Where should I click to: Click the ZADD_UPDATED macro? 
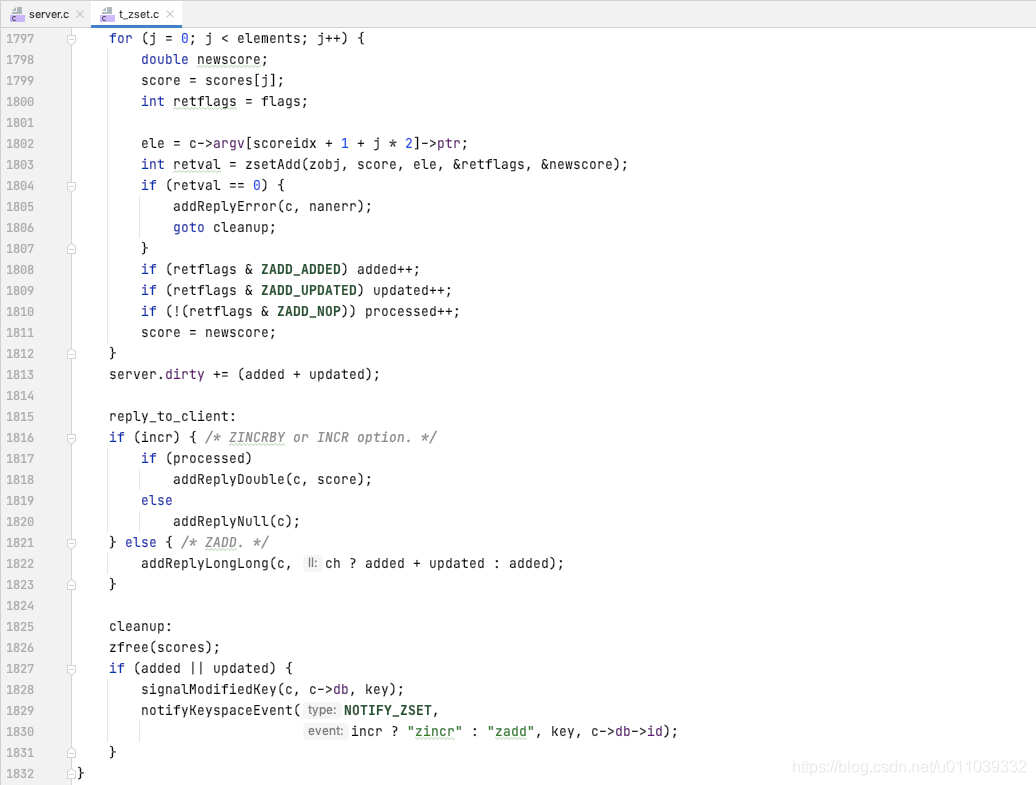309,291
